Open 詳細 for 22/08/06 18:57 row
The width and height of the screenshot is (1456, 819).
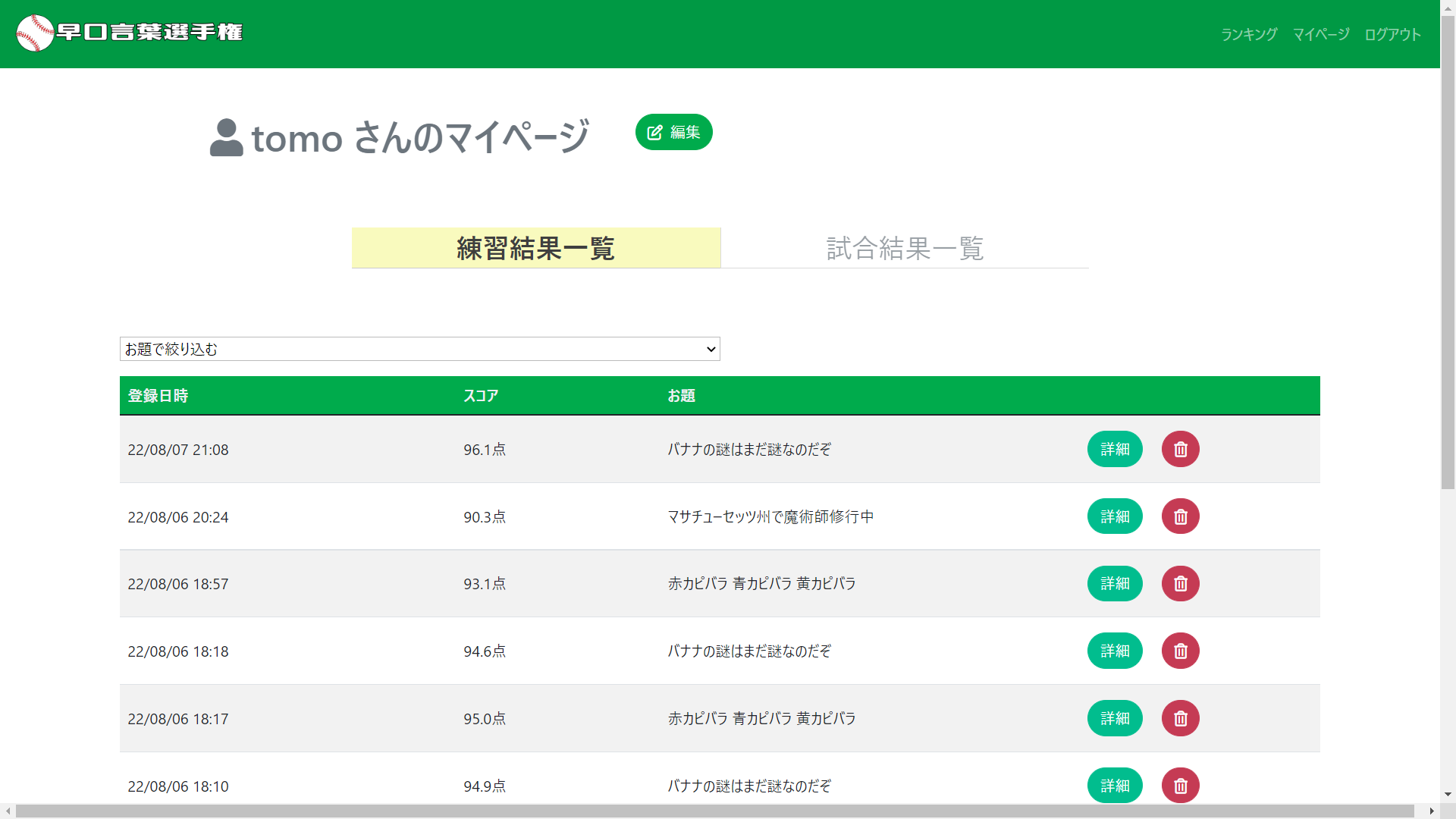(x=1115, y=584)
